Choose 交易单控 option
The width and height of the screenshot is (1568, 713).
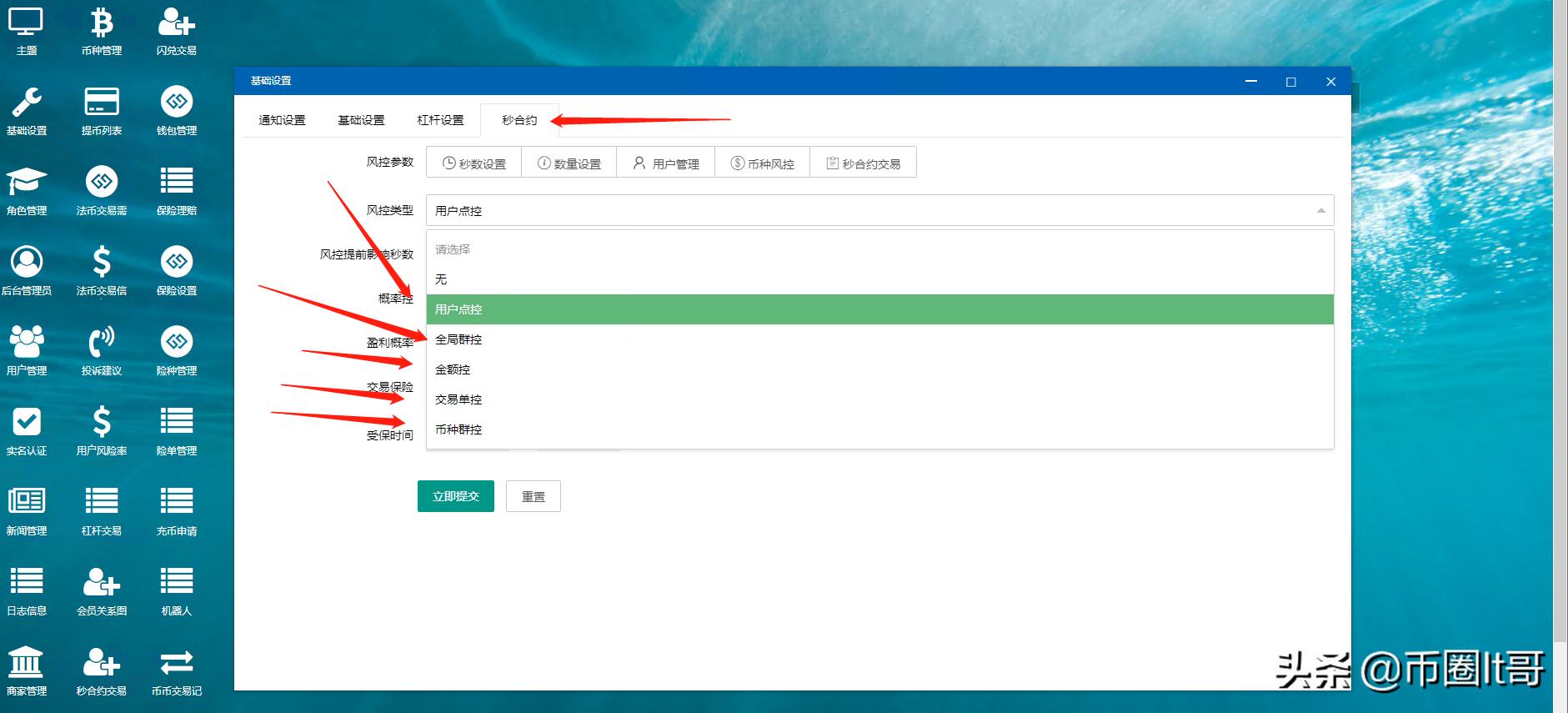click(880, 399)
